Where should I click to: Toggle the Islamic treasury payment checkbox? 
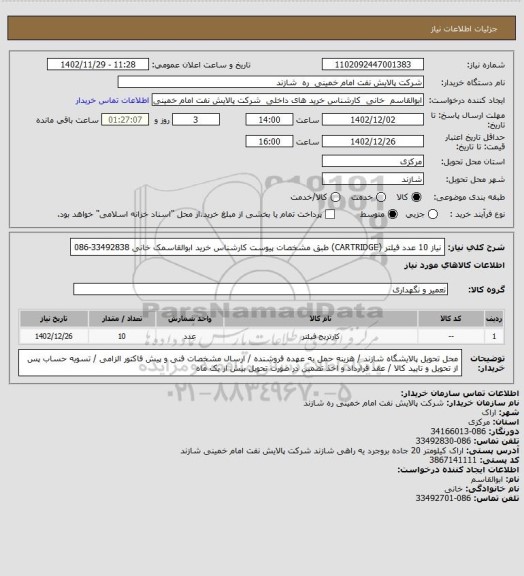pyautogui.click(x=330, y=214)
